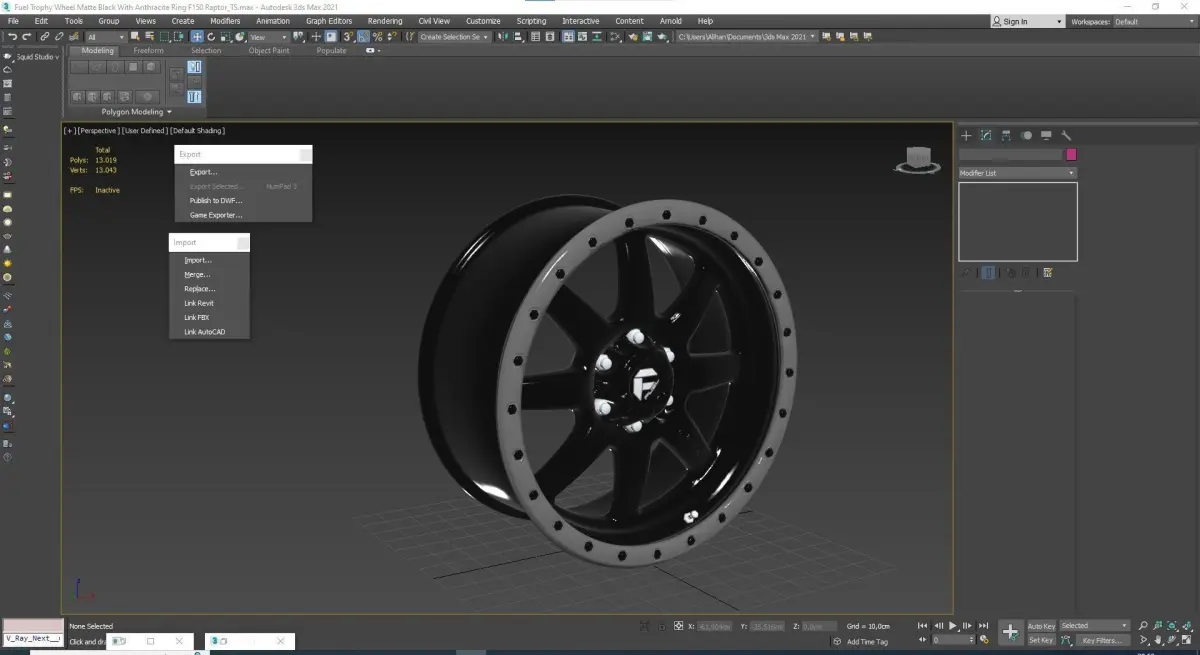The width and height of the screenshot is (1200, 655).
Task: Open the Hierarchy tab in command panel
Action: 1006,135
